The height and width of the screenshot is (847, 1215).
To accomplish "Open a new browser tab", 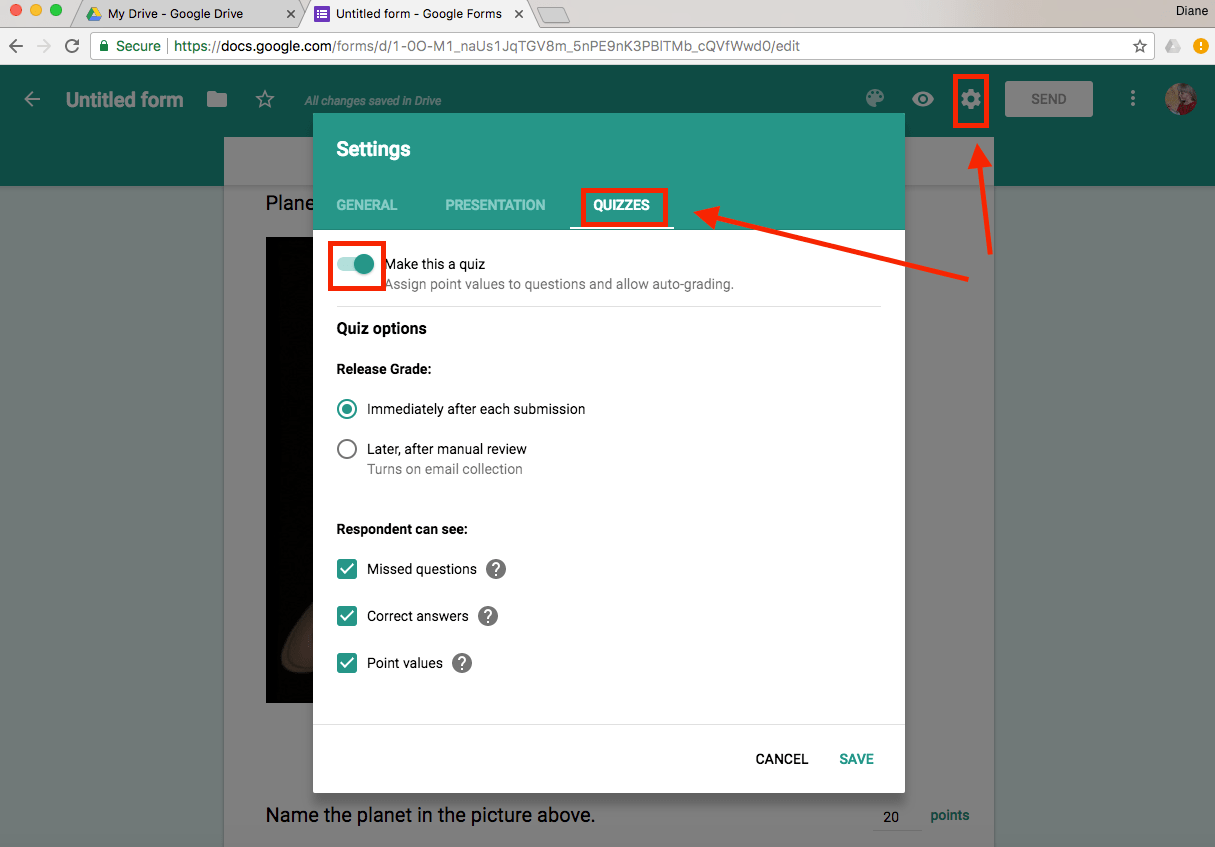I will (553, 15).
